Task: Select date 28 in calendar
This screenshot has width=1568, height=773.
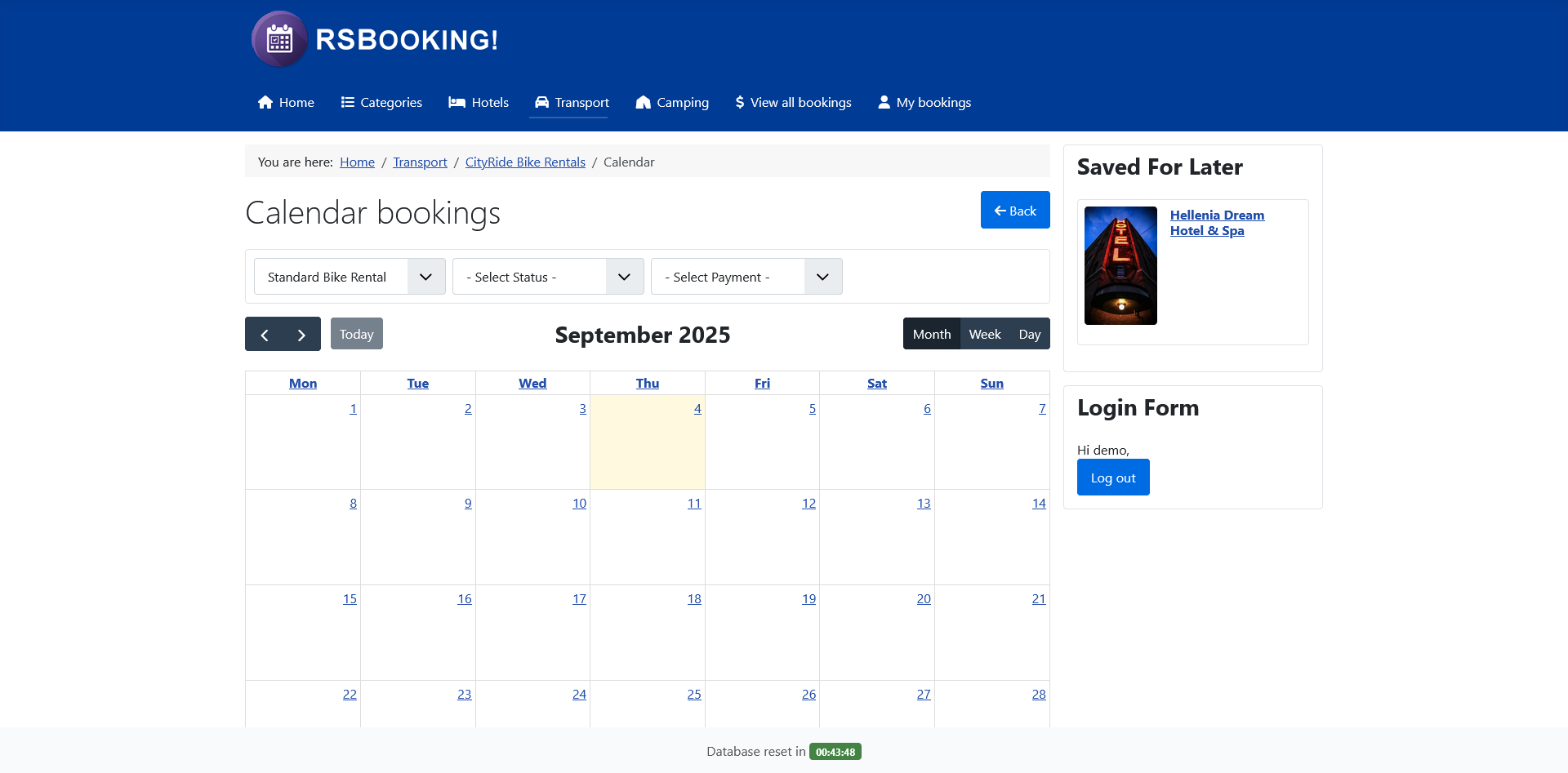Action: 1039,694
